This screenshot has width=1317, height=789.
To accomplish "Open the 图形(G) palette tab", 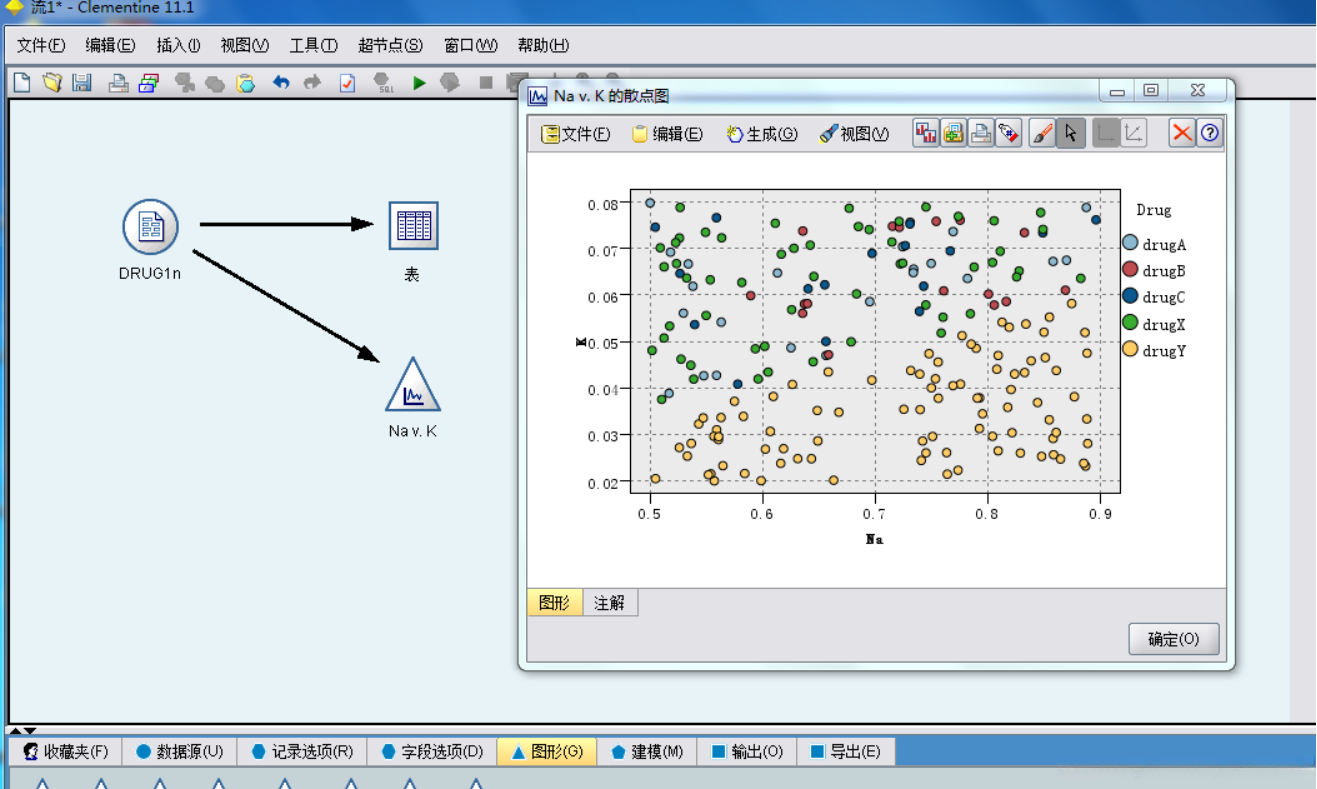I will click(547, 752).
